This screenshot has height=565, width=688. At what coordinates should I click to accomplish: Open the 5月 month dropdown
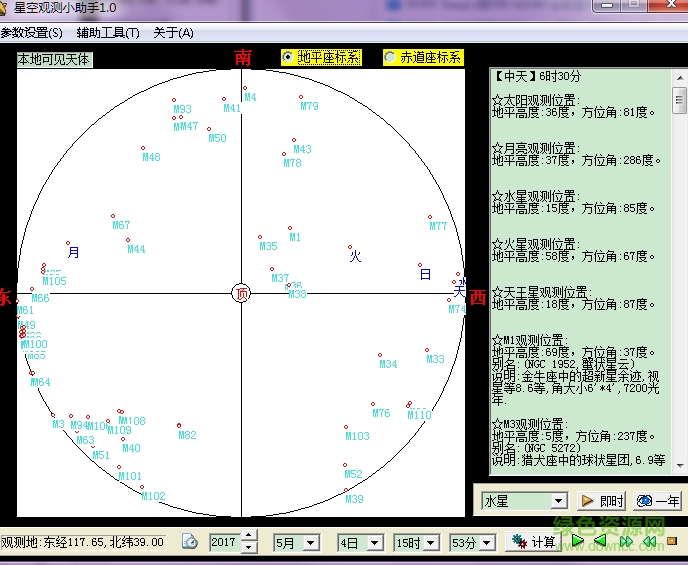pyautogui.click(x=310, y=543)
